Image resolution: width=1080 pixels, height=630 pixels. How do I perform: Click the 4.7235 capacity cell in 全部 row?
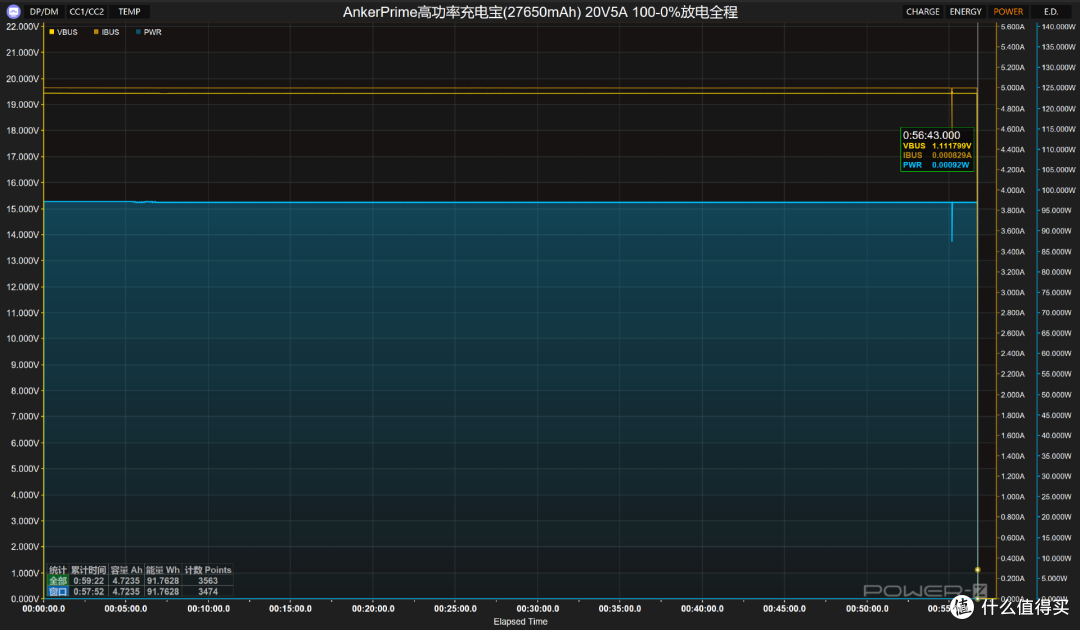126,580
